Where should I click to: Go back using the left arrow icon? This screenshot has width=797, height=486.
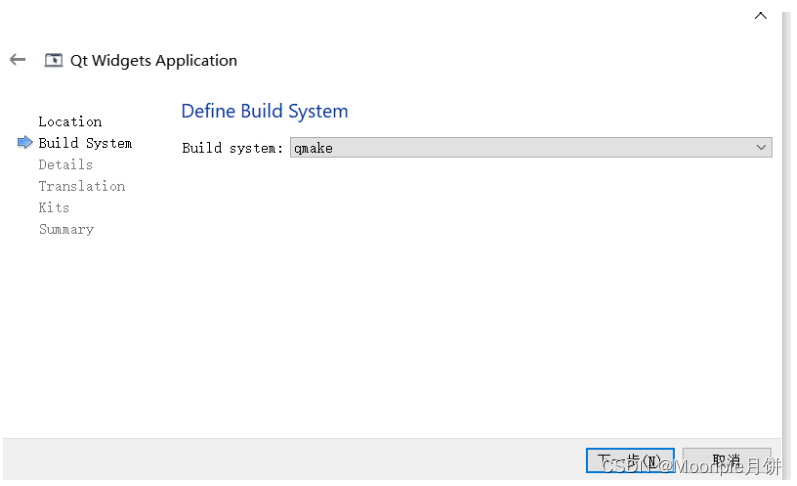pos(18,60)
